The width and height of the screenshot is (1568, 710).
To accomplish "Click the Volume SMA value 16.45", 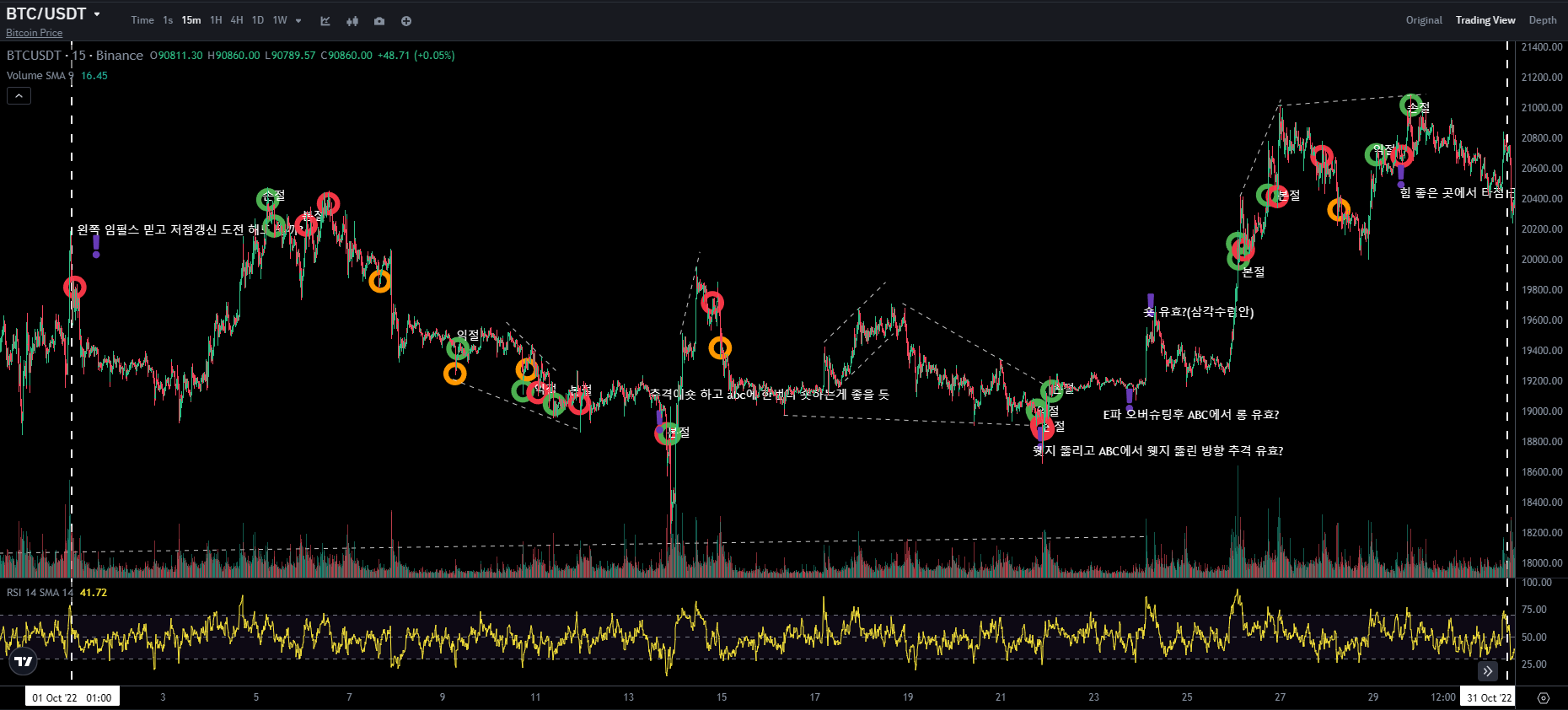I will pos(94,76).
